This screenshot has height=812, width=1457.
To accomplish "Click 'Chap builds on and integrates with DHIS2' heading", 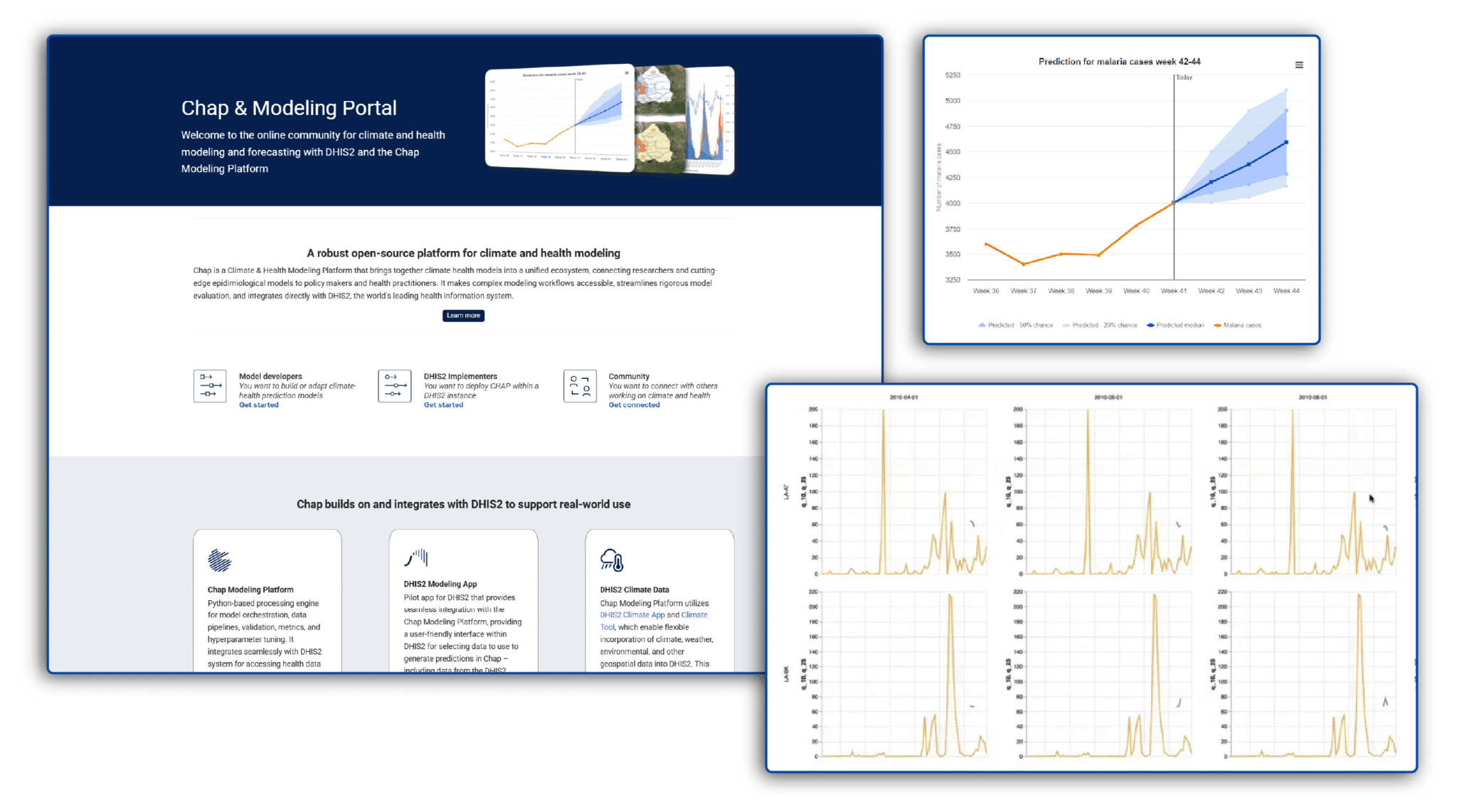I will pos(463,504).
